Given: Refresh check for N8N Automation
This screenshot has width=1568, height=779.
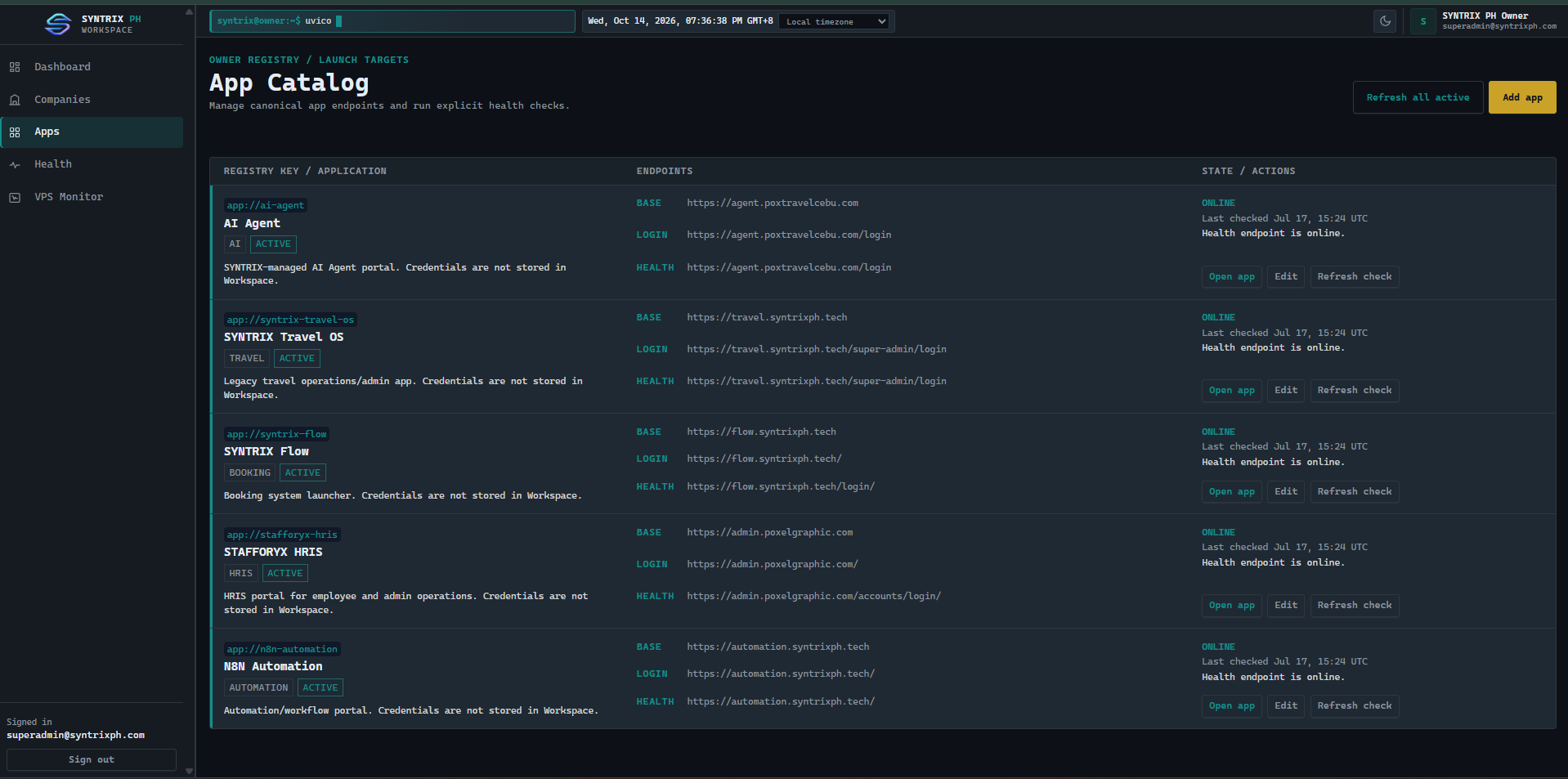Looking at the screenshot, I should 1355,705.
